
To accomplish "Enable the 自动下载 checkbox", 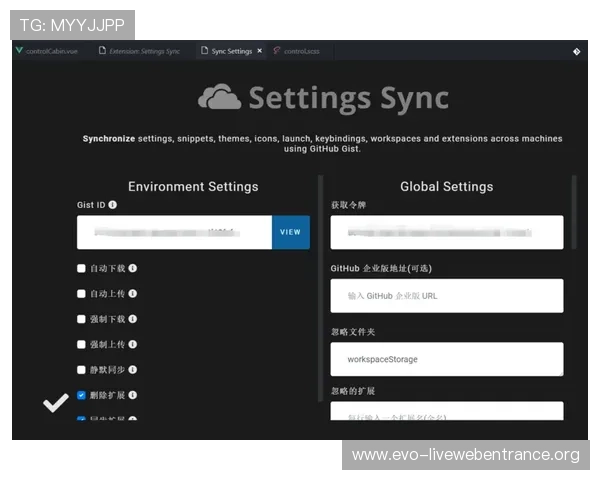I will [82, 268].
